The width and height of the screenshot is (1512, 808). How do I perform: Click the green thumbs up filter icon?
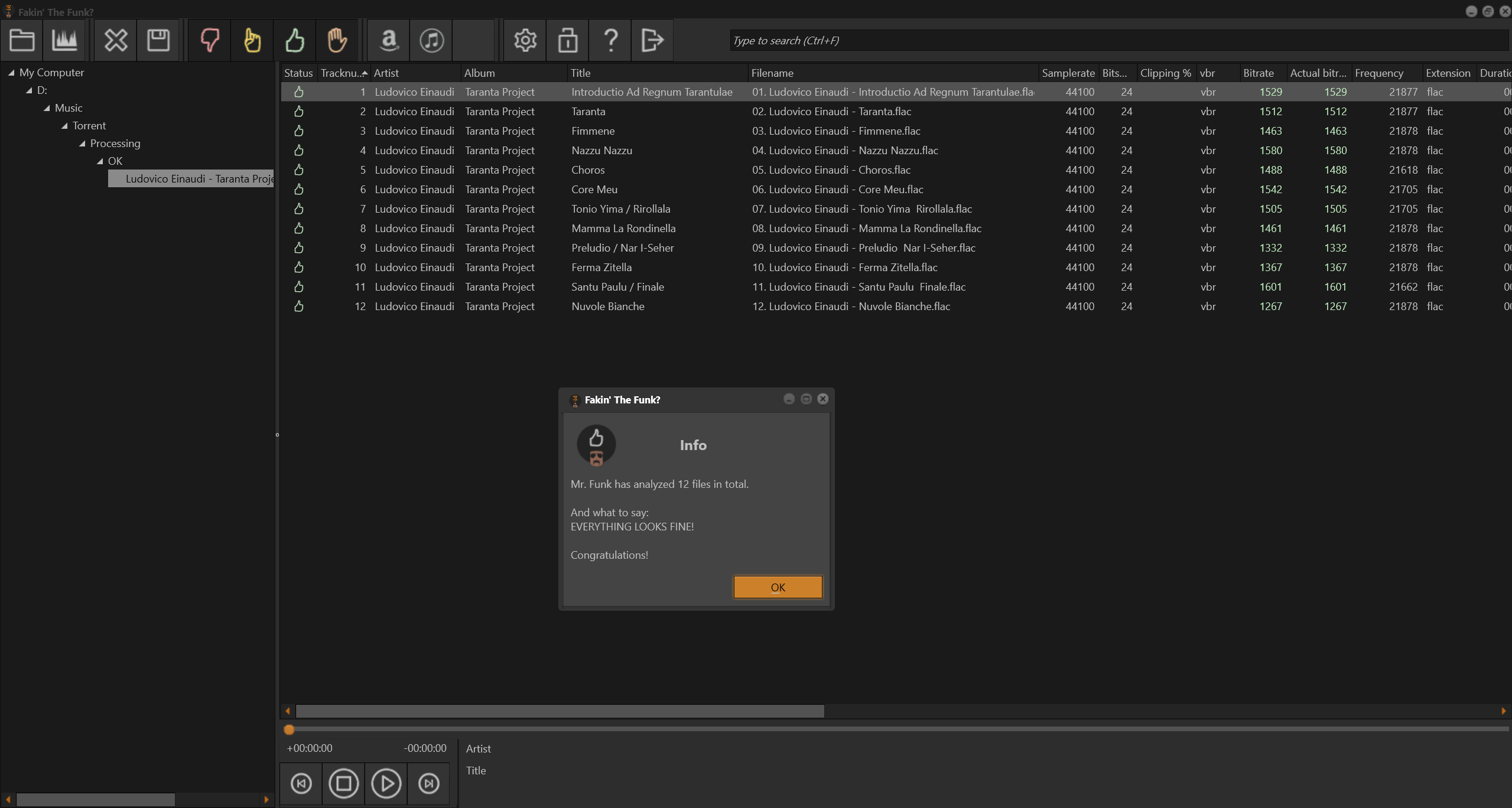(295, 40)
